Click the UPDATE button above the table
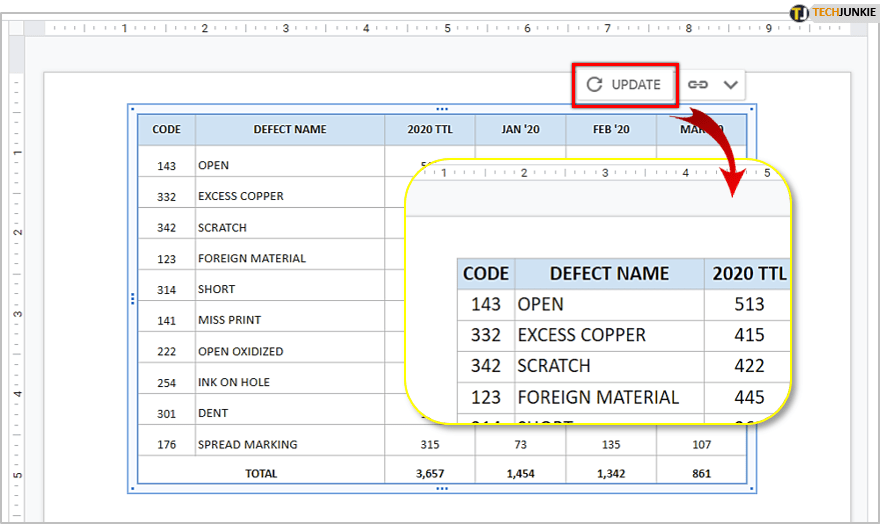 (x=625, y=85)
